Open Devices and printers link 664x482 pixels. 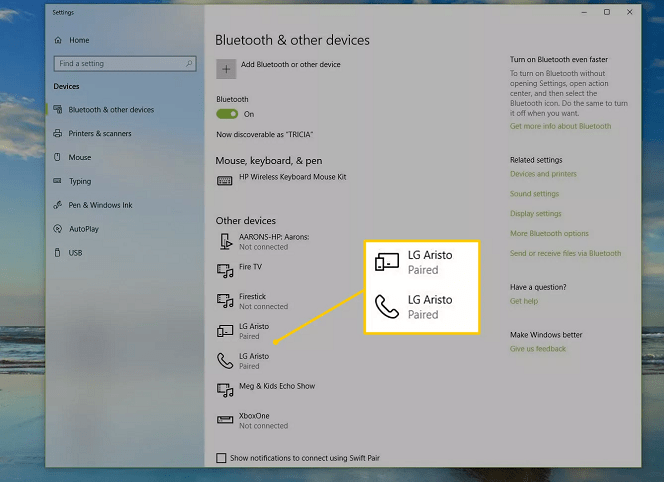coord(543,174)
